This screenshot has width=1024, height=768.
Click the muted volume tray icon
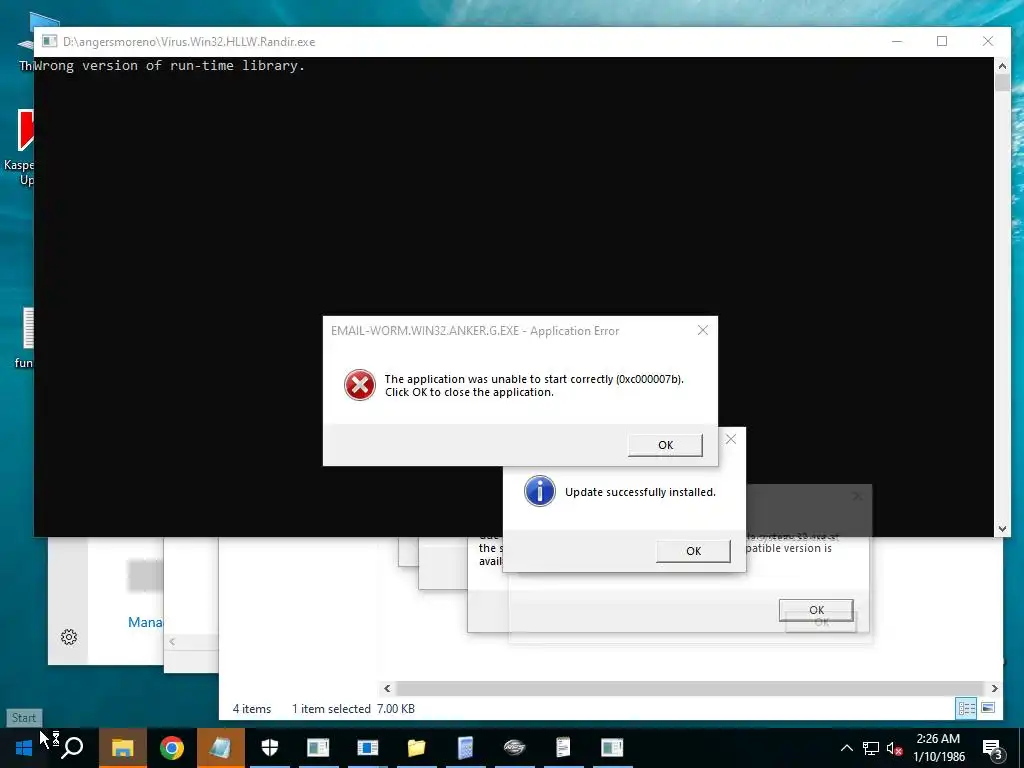895,748
